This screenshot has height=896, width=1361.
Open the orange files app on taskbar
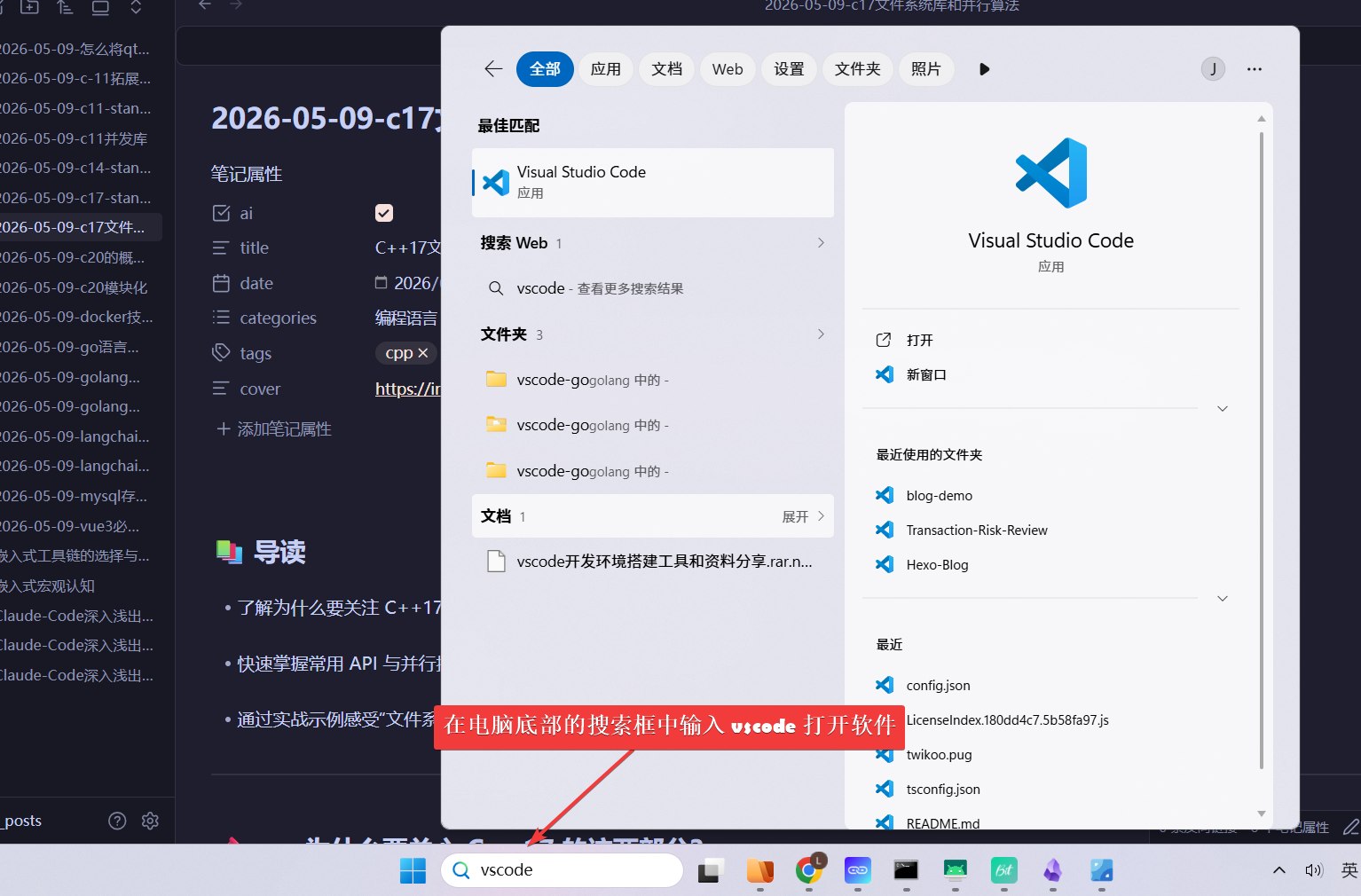(759, 870)
